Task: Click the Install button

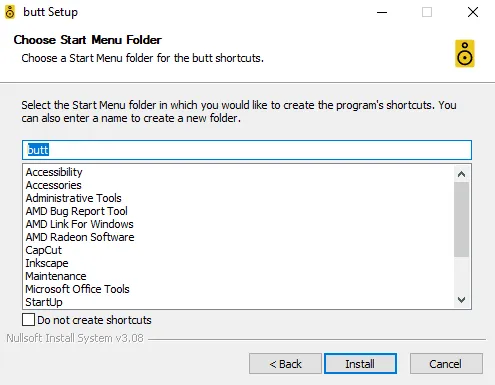Action: coord(360,364)
